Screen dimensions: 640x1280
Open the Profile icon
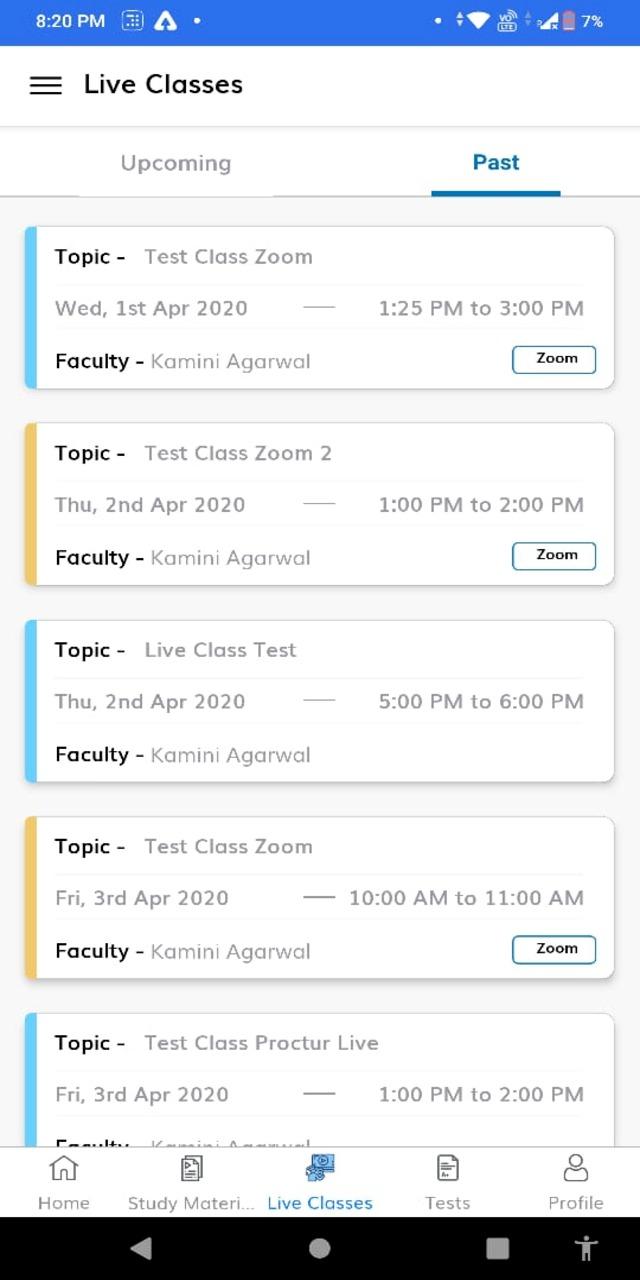pyautogui.click(x=576, y=1168)
